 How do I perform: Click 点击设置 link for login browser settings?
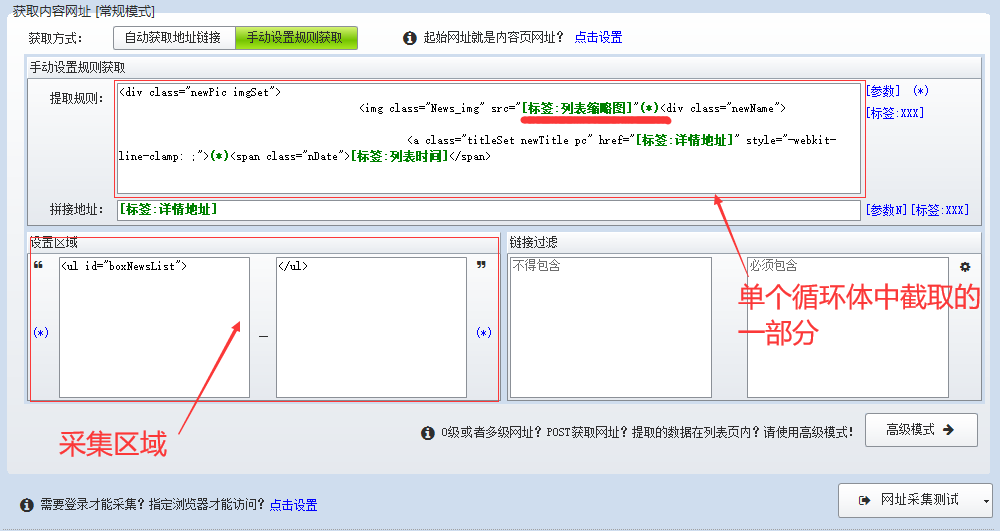click(x=293, y=505)
